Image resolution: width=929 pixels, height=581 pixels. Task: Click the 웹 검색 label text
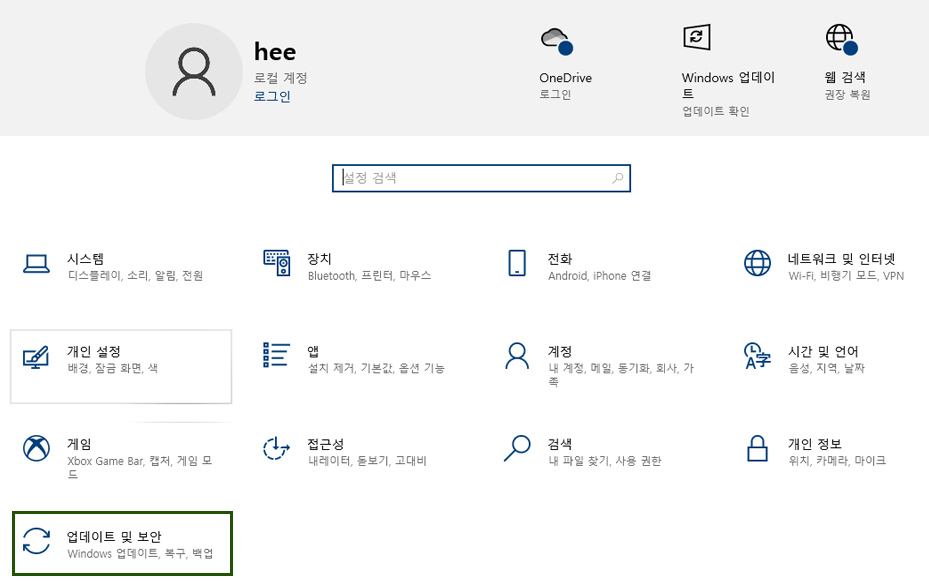tap(844, 77)
